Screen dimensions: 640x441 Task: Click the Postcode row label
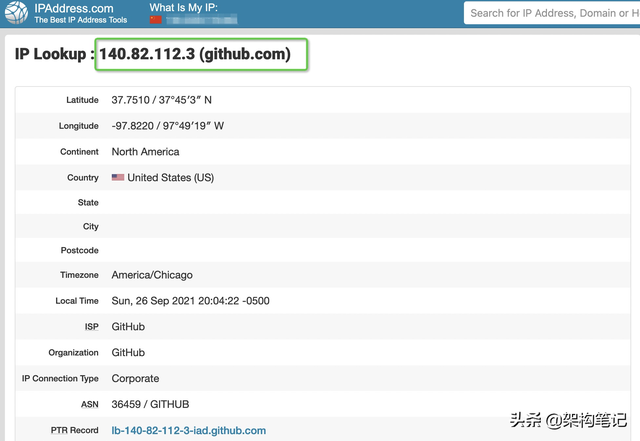(80, 250)
